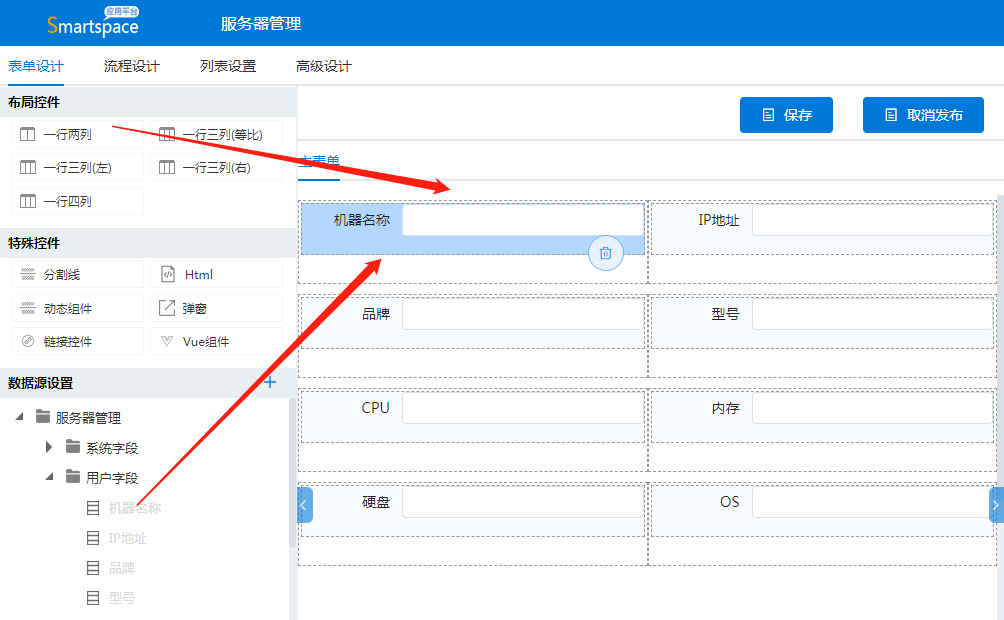
Task: Switch to the 列表设置 tab
Action: [x=228, y=66]
